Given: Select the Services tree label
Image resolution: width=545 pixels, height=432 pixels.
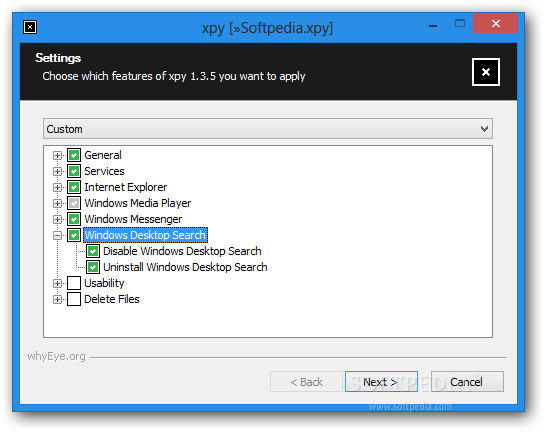Looking at the screenshot, I should tap(104, 171).
